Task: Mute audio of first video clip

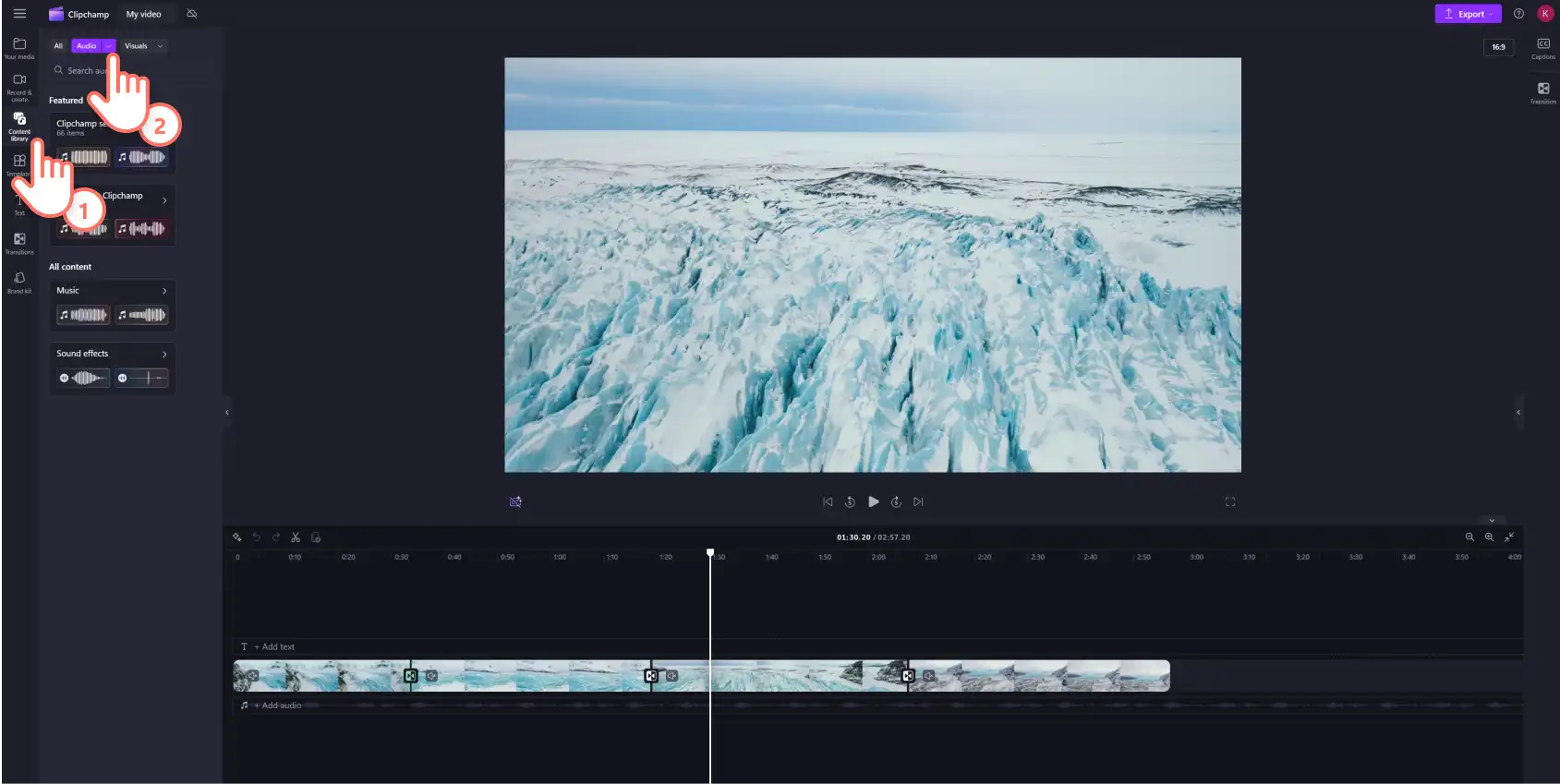Action: point(252,676)
